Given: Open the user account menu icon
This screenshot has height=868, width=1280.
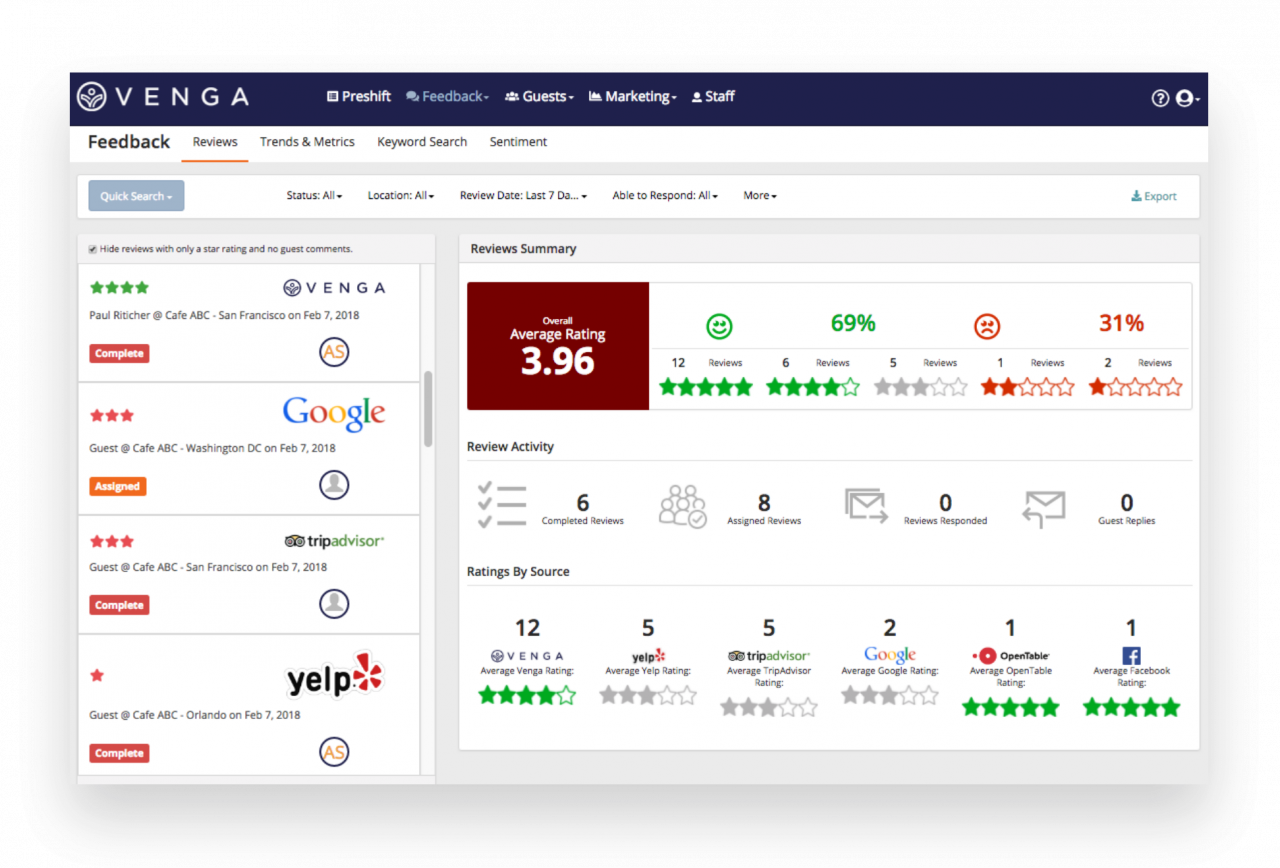Looking at the screenshot, I should pyautogui.click(x=1188, y=98).
